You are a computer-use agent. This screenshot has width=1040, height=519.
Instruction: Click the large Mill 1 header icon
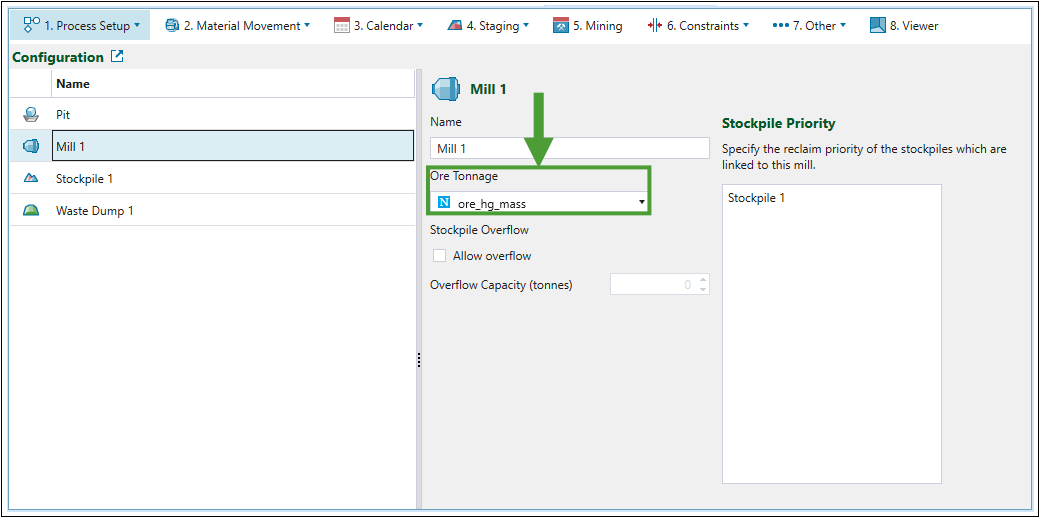tap(446, 89)
